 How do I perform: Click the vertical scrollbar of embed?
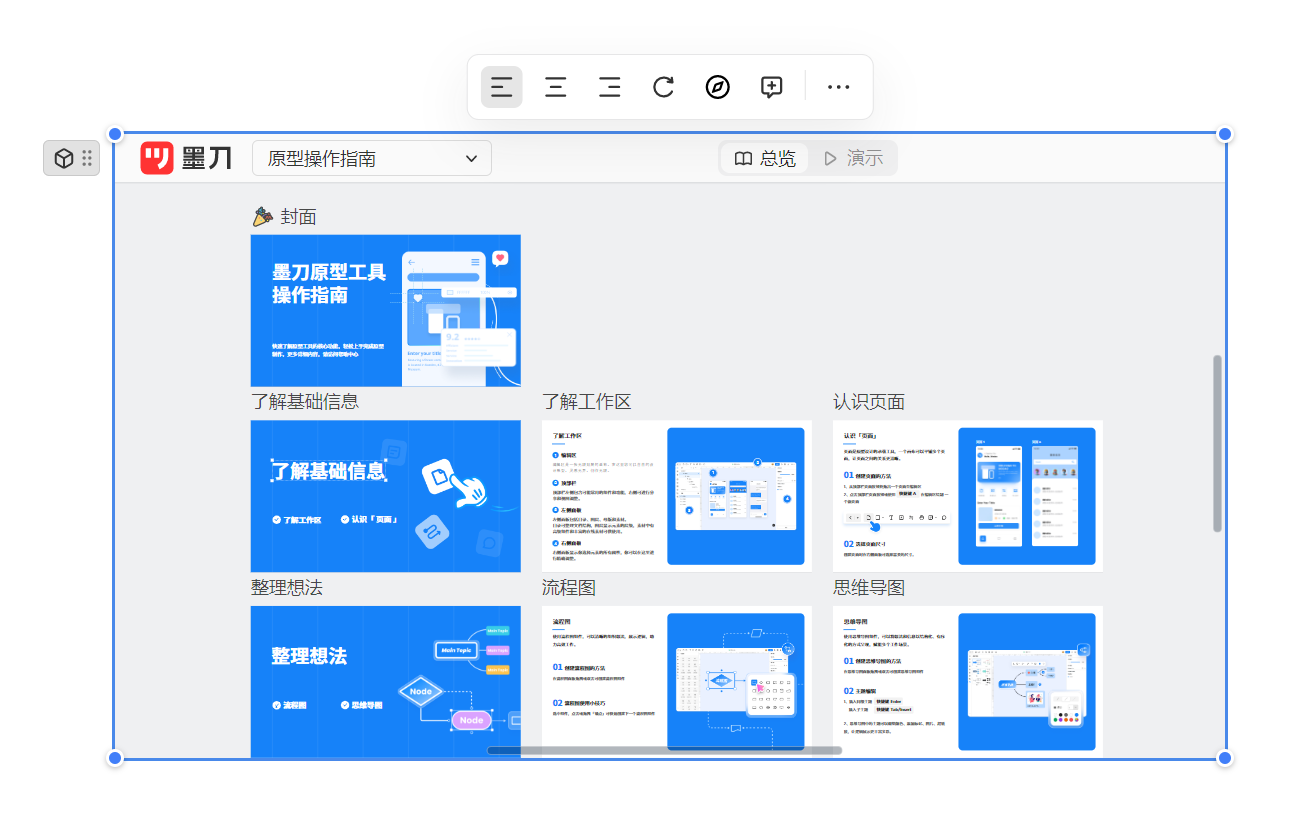(x=1217, y=443)
